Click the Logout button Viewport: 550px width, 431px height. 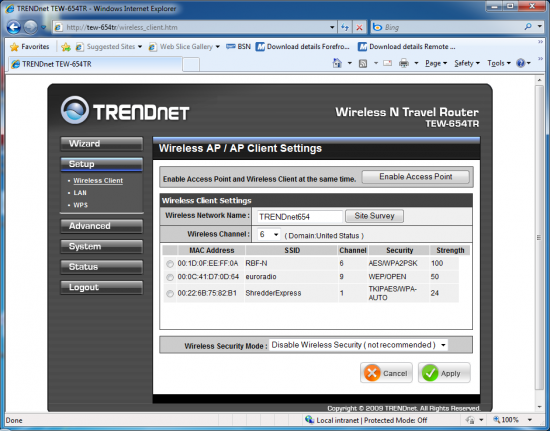102,288
